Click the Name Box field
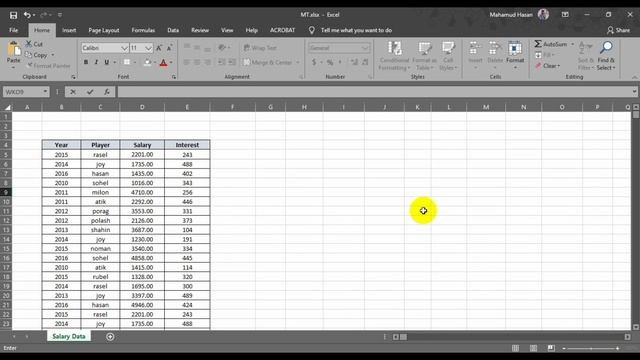This screenshot has width=640, height=360. 22,92
